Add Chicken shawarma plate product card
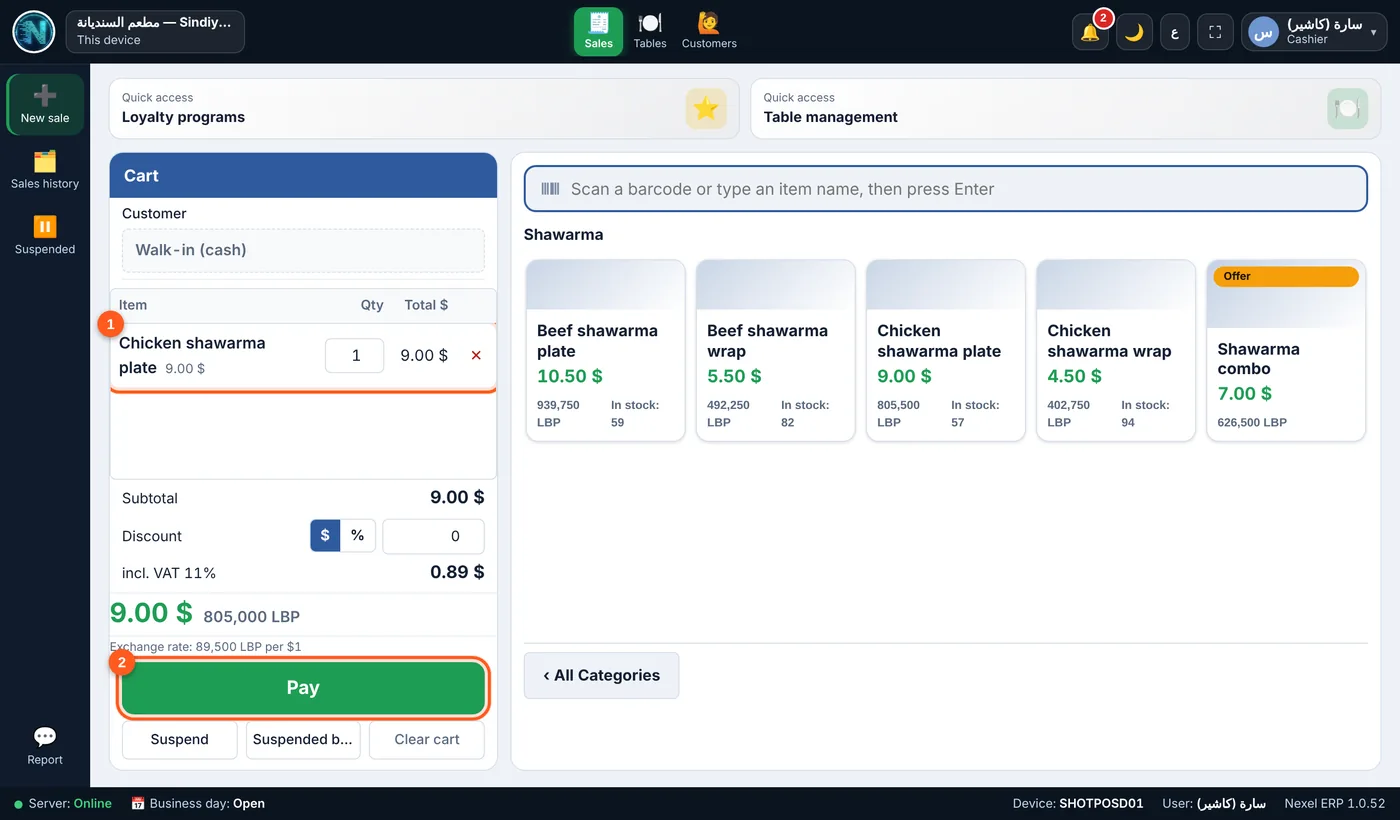 pos(946,350)
